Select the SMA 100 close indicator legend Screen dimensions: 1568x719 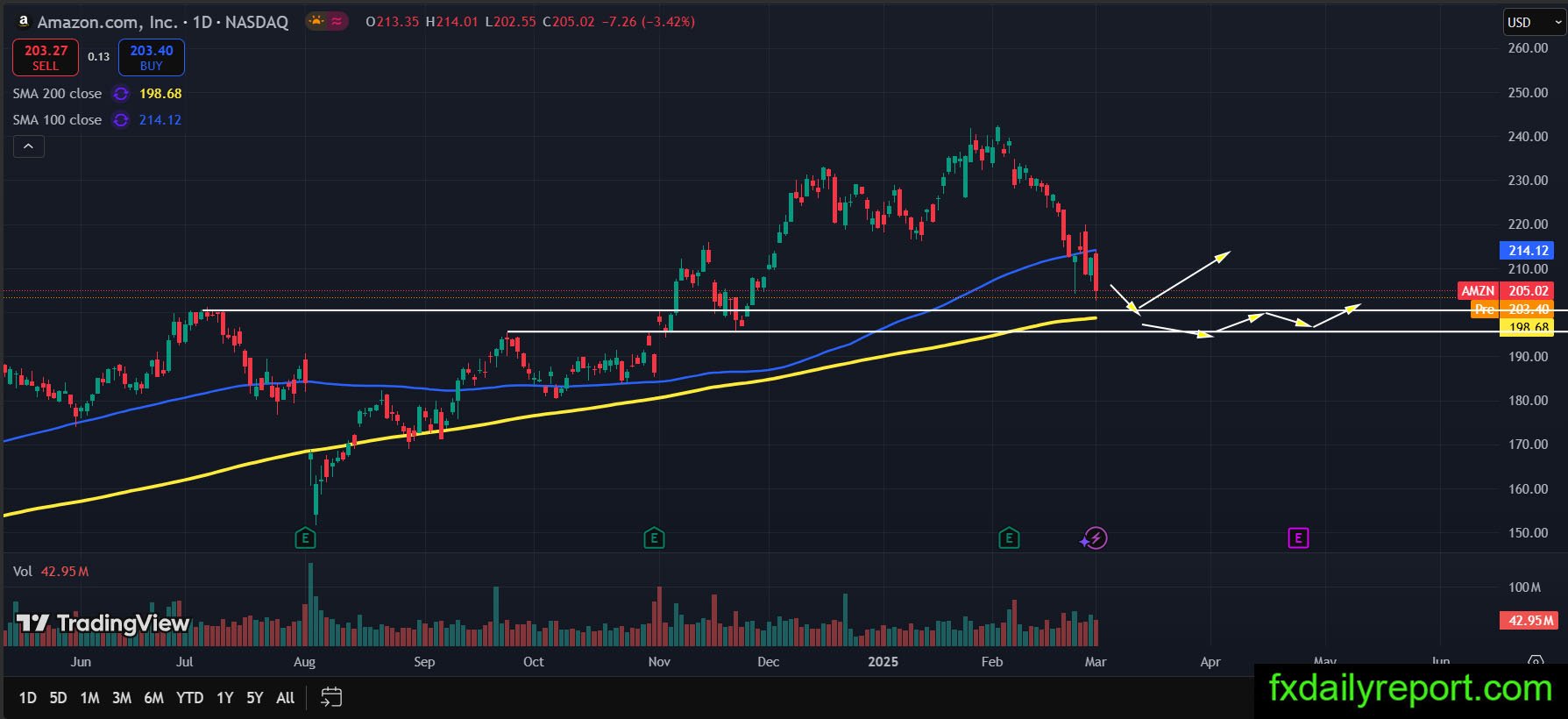[x=57, y=120]
